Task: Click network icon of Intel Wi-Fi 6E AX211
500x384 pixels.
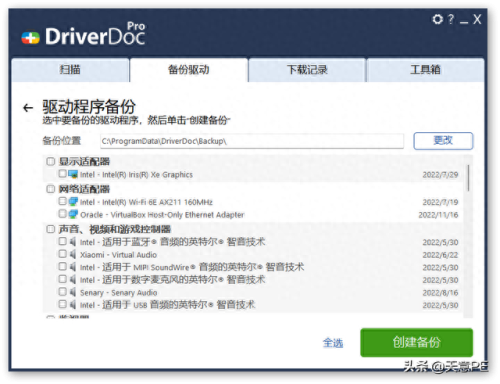Action: 73,202
